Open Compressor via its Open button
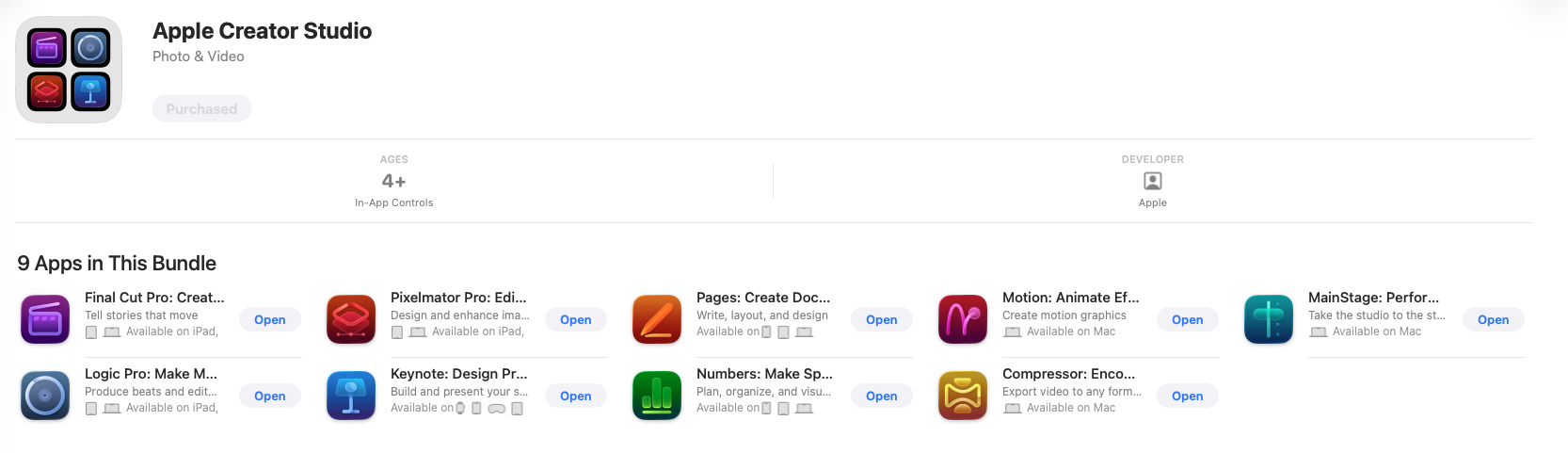The image size is (1568, 453). (x=1188, y=396)
